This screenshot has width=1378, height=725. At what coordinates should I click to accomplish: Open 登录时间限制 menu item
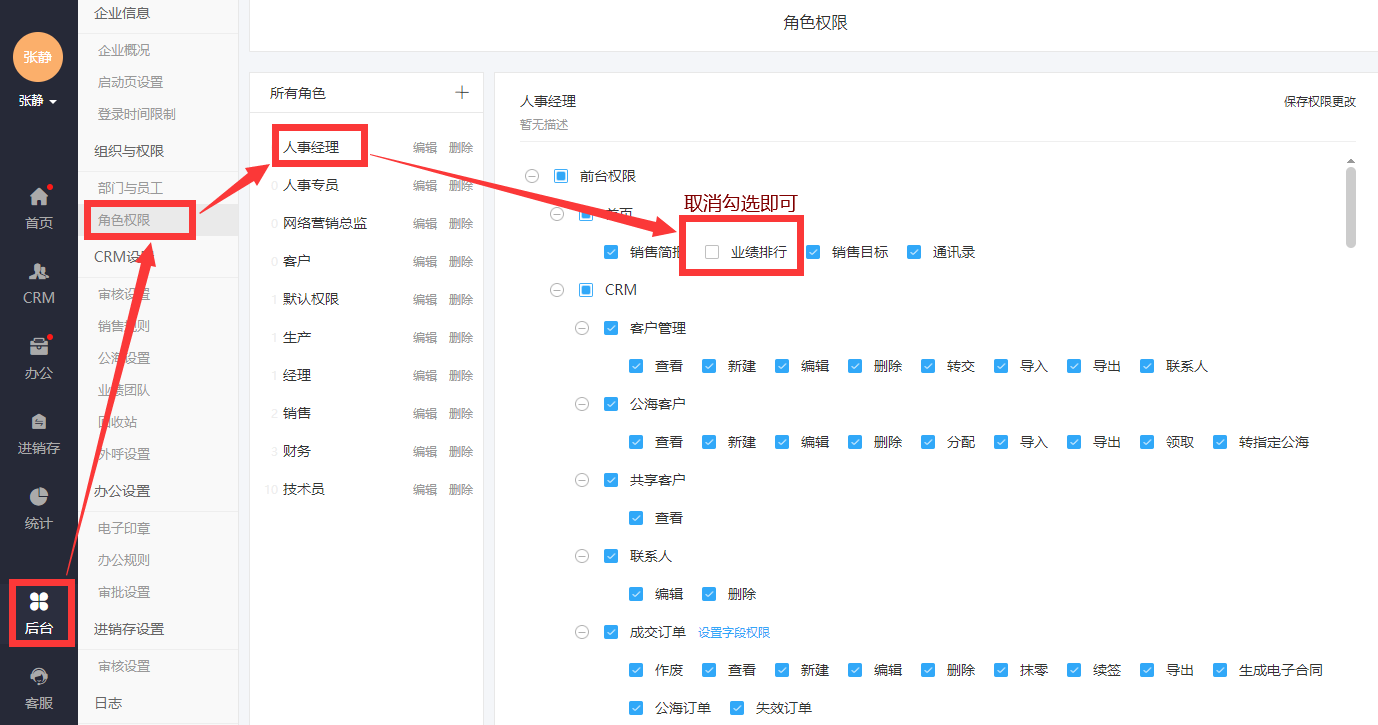pyautogui.click(x=136, y=114)
